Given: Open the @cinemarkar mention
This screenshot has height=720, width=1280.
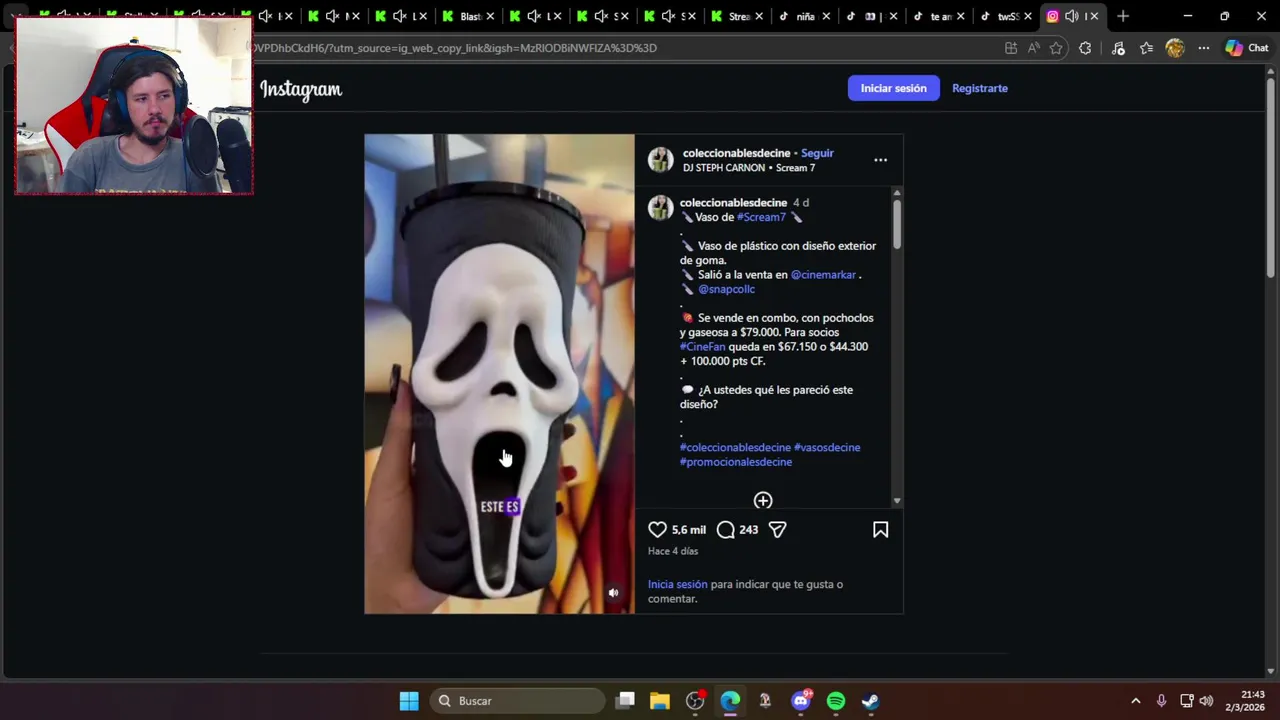Looking at the screenshot, I should 823,275.
